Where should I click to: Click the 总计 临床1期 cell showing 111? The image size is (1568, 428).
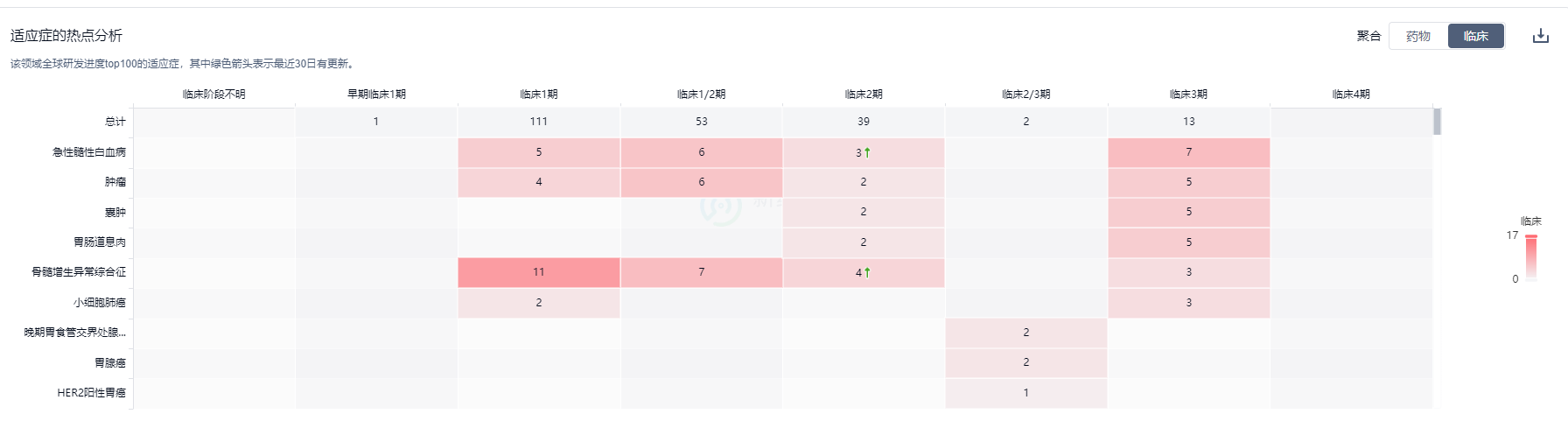pyautogui.click(x=539, y=122)
